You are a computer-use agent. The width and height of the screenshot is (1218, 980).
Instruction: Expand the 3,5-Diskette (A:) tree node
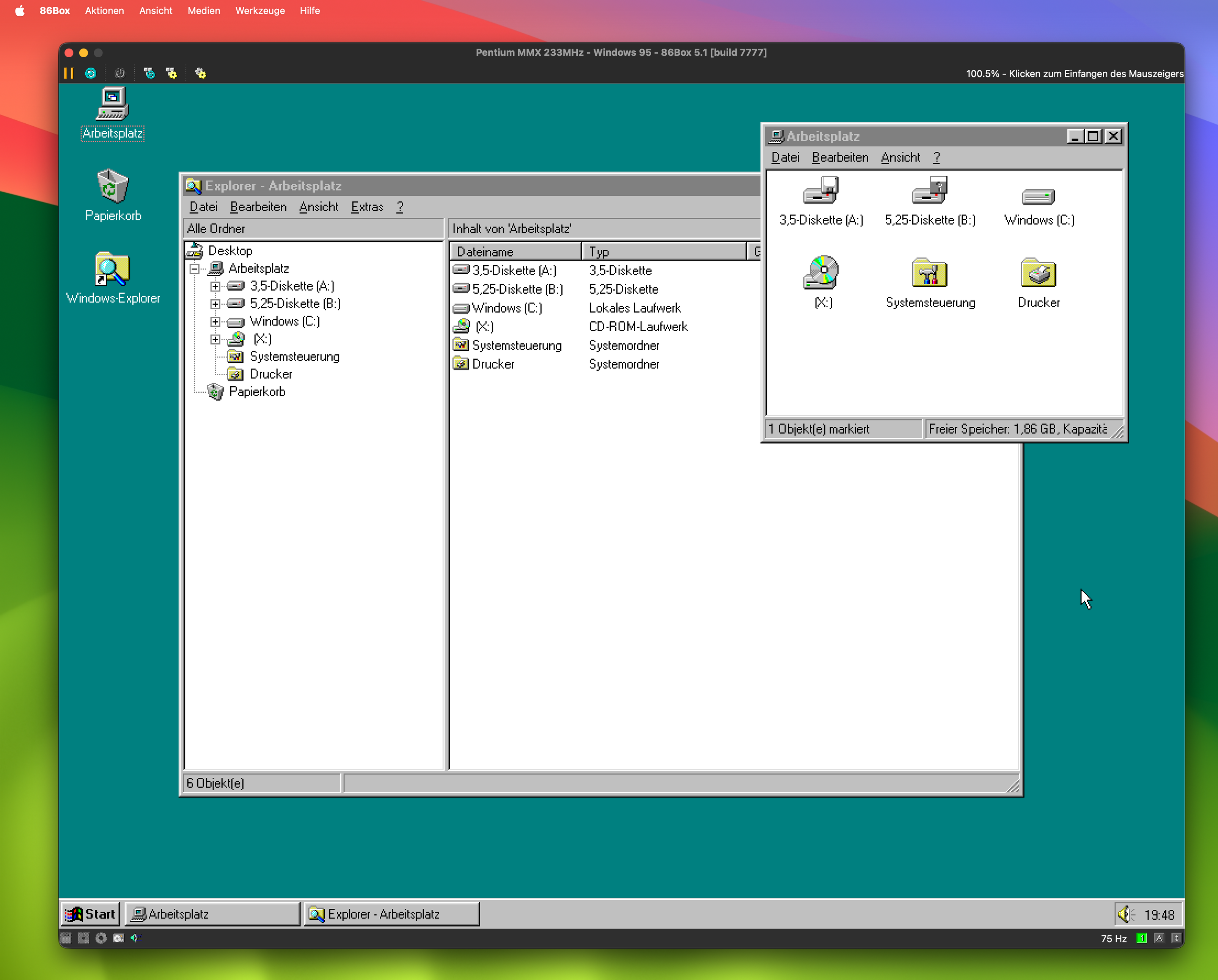(x=215, y=286)
